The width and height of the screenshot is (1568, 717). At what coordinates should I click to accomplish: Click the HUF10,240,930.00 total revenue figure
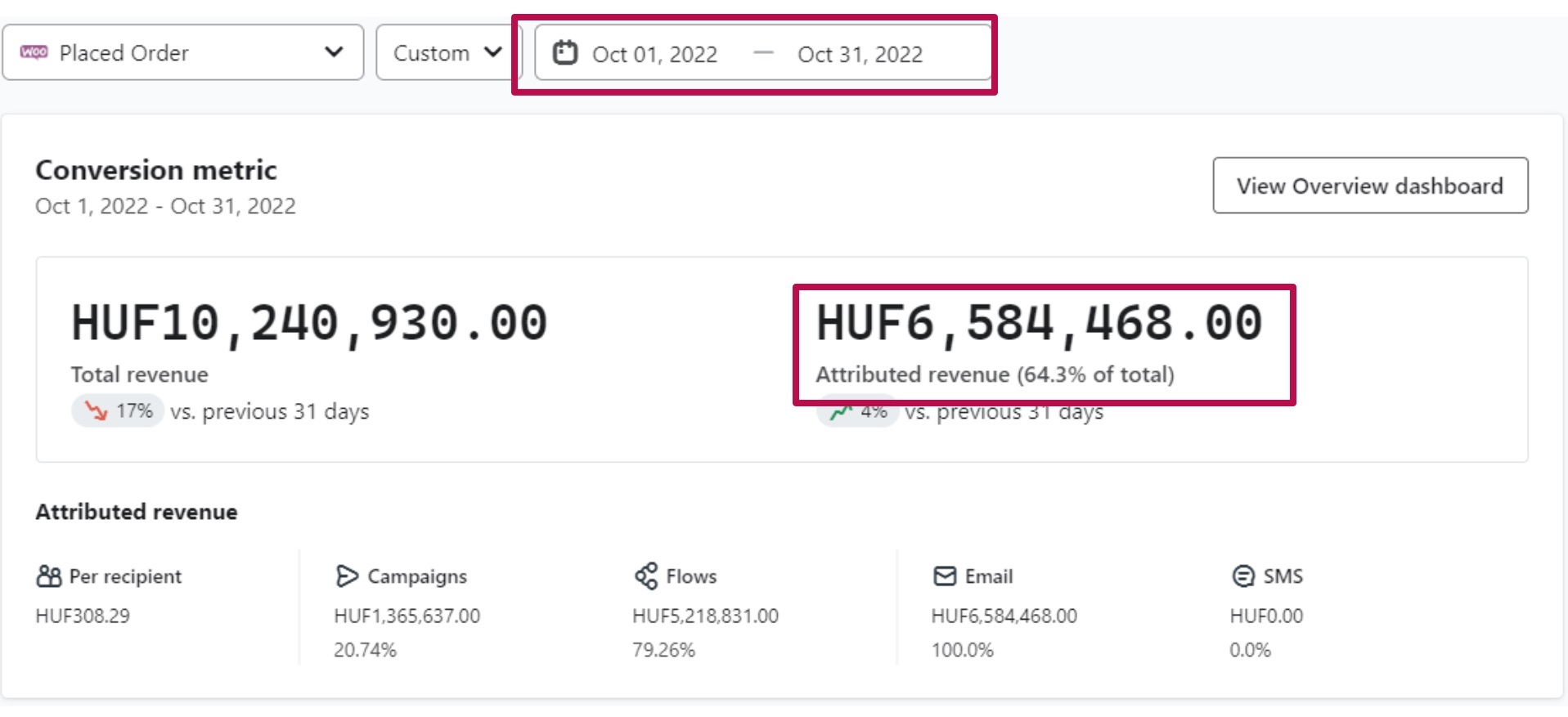pyautogui.click(x=309, y=322)
